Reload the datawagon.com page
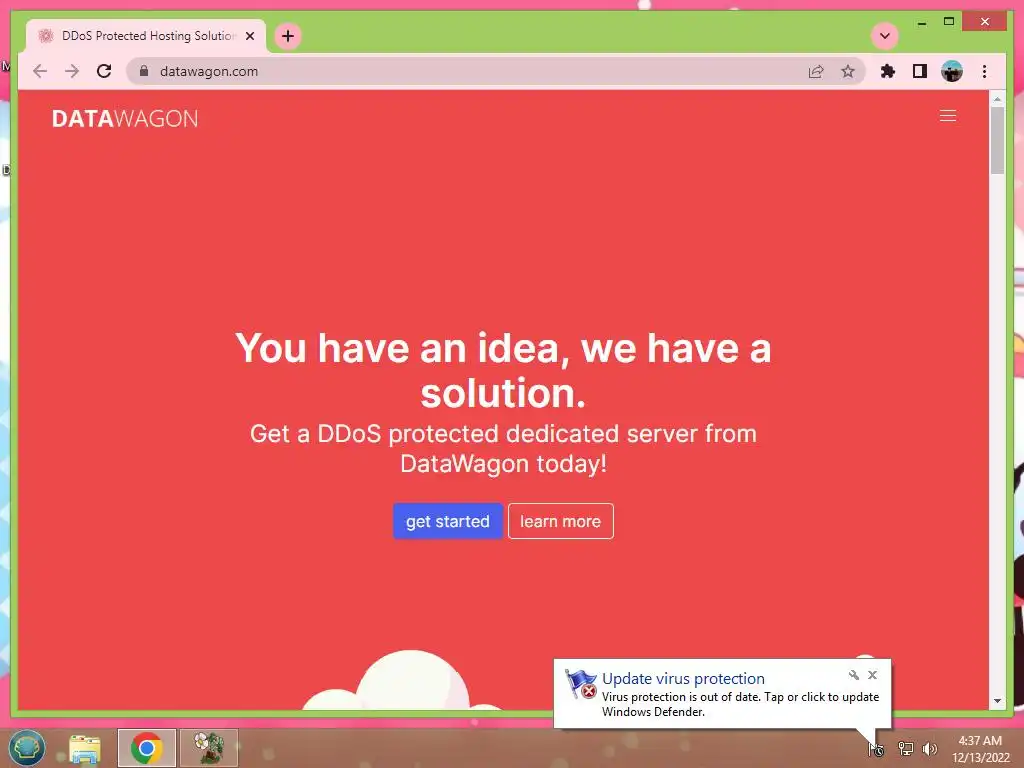Screen dimensions: 1024x768 click(x=104, y=71)
